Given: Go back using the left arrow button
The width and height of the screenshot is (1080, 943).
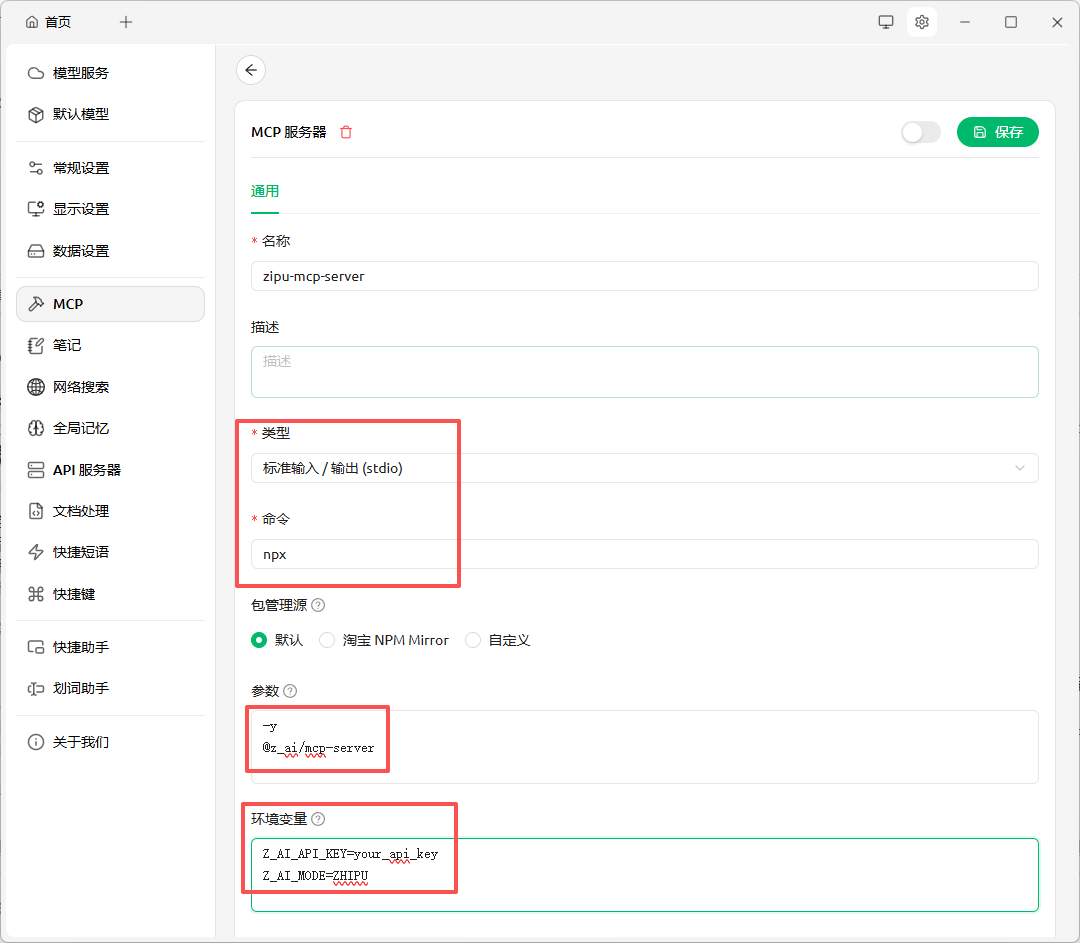Looking at the screenshot, I should coord(251,70).
